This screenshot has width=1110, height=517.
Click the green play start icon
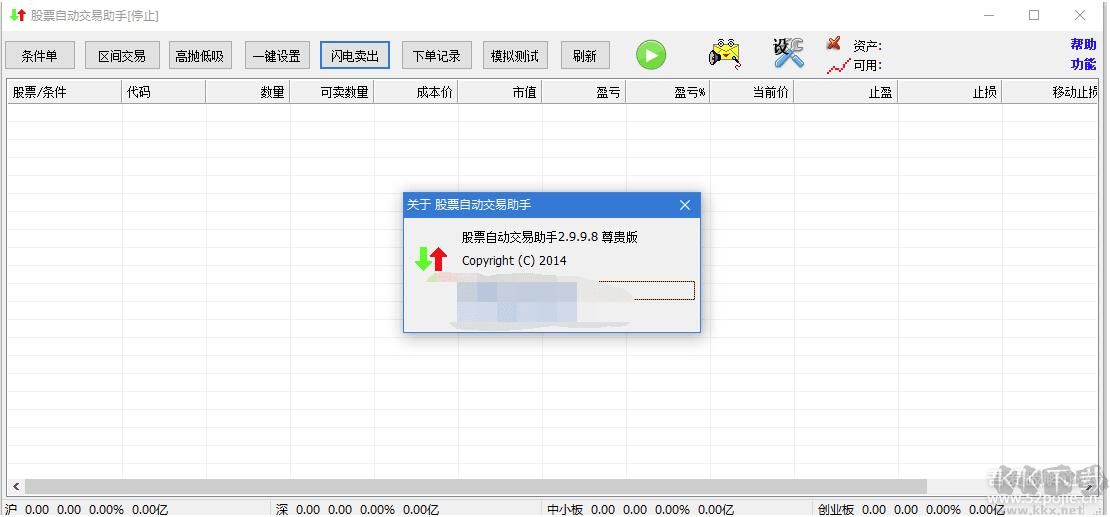tap(651, 55)
